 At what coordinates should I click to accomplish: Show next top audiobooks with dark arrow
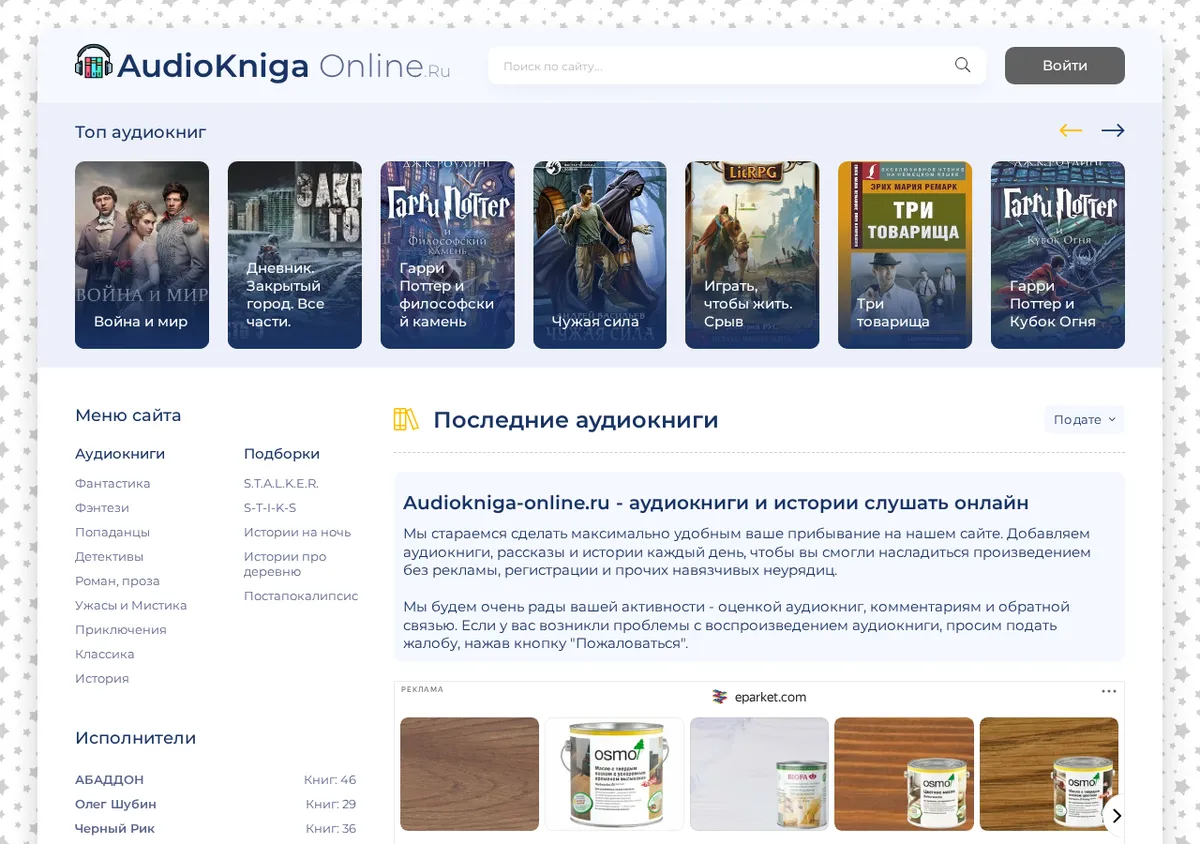tap(1113, 131)
